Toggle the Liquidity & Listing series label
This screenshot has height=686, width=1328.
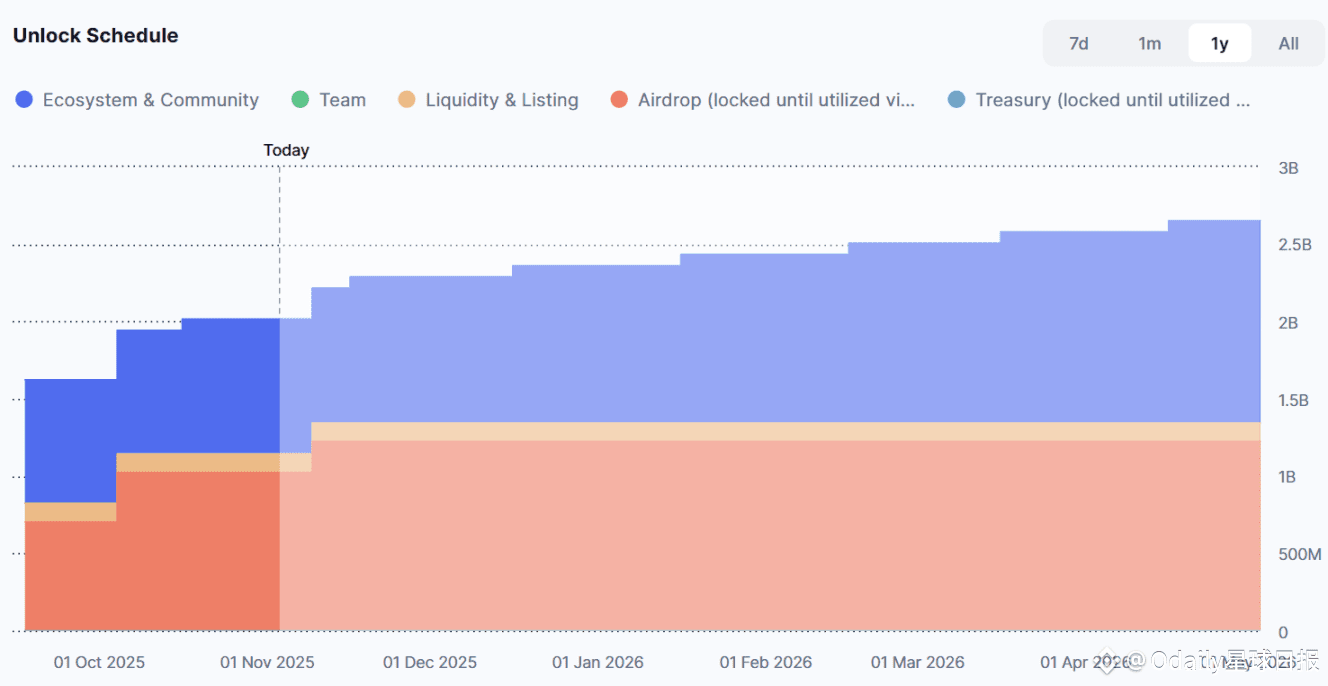[x=501, y=100]
